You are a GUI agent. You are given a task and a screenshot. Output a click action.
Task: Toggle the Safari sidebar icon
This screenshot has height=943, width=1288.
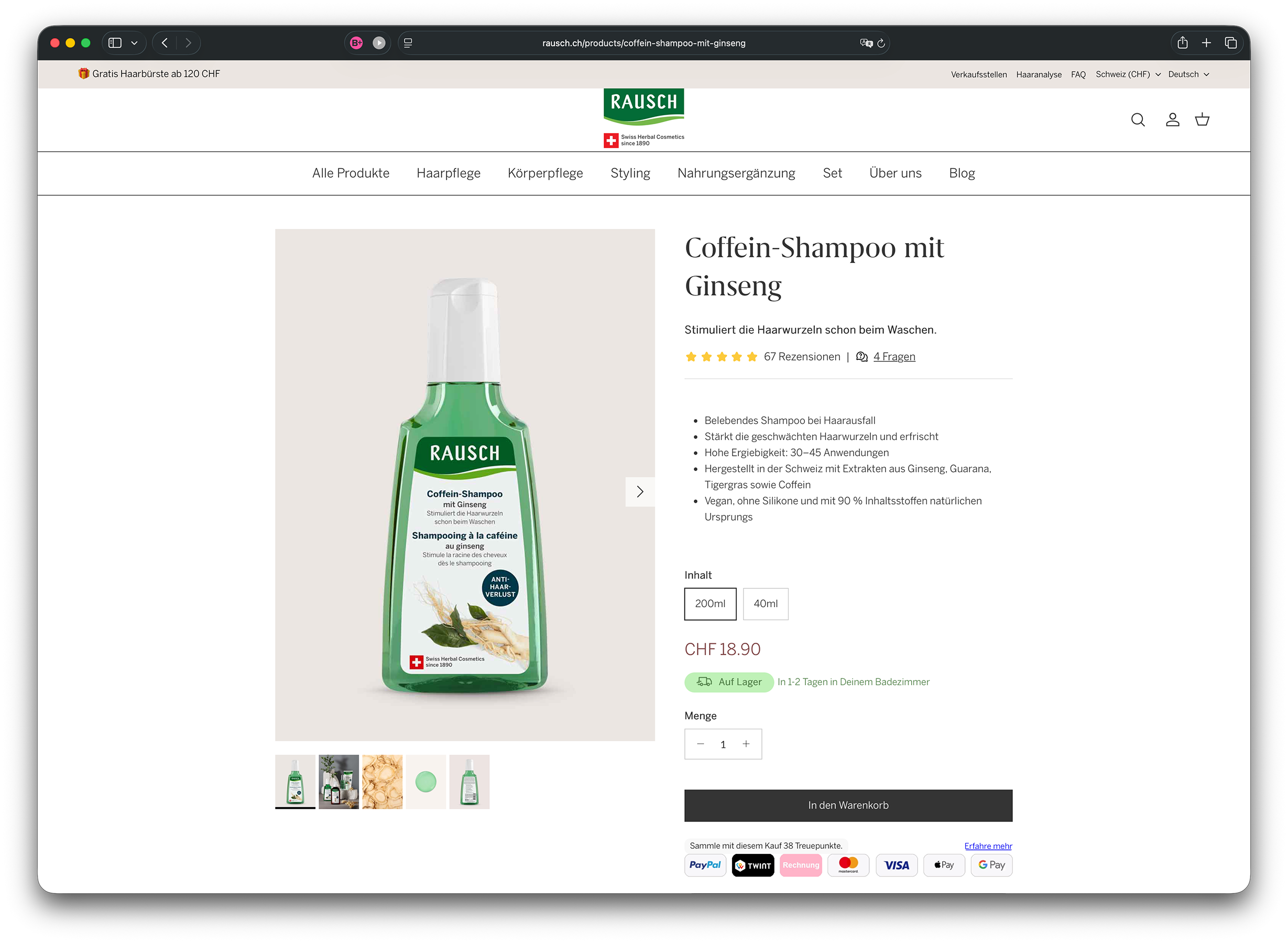pos(115,43)
